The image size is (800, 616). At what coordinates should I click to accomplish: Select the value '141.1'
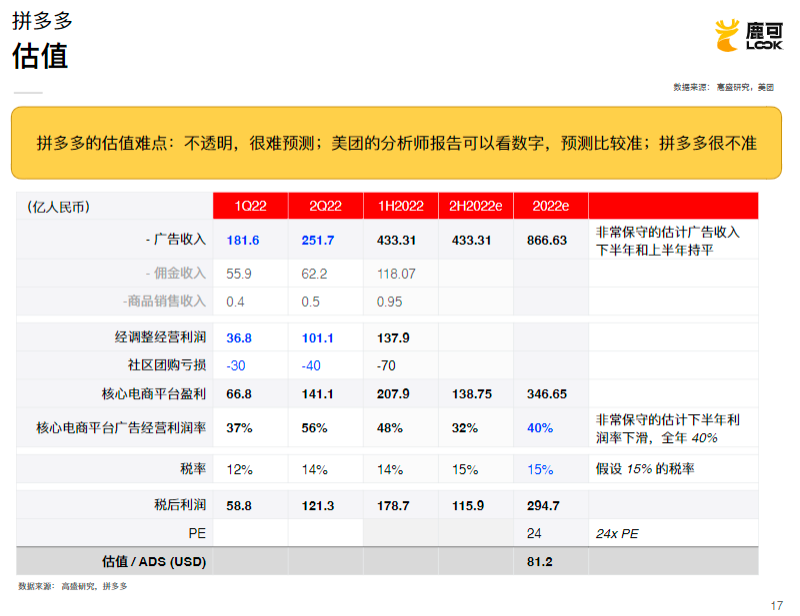pyautogui.click(x=317, y=394)
